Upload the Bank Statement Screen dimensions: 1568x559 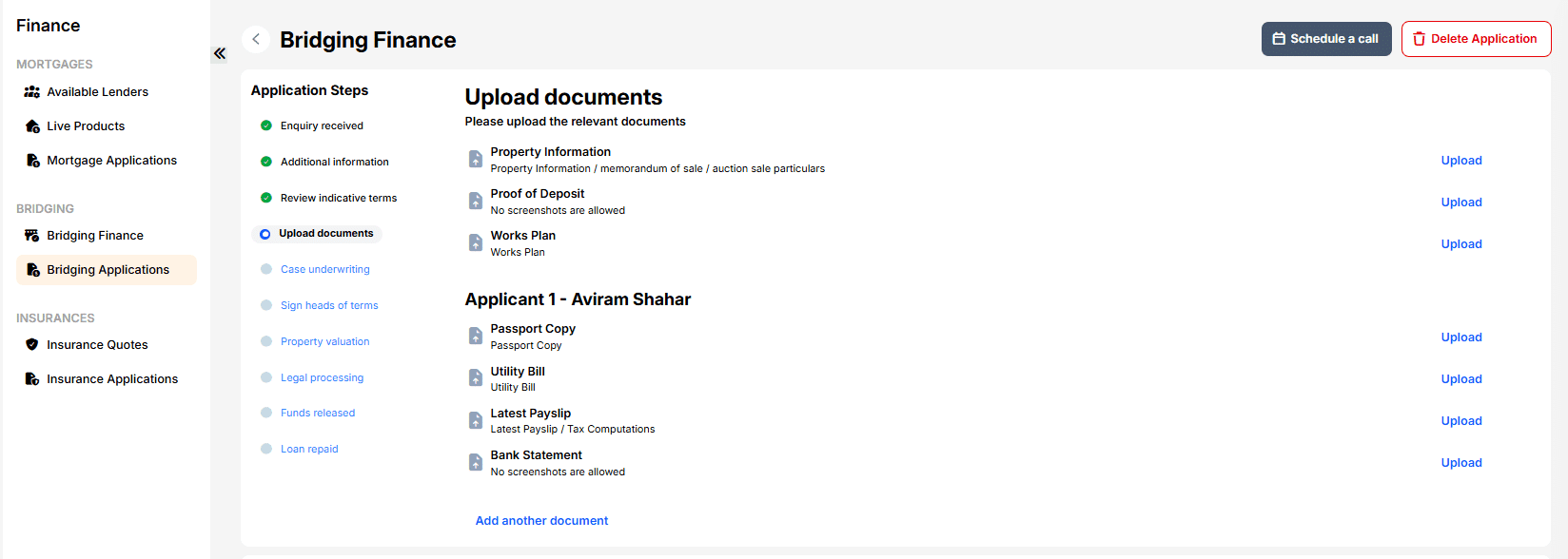point(1461,463)
